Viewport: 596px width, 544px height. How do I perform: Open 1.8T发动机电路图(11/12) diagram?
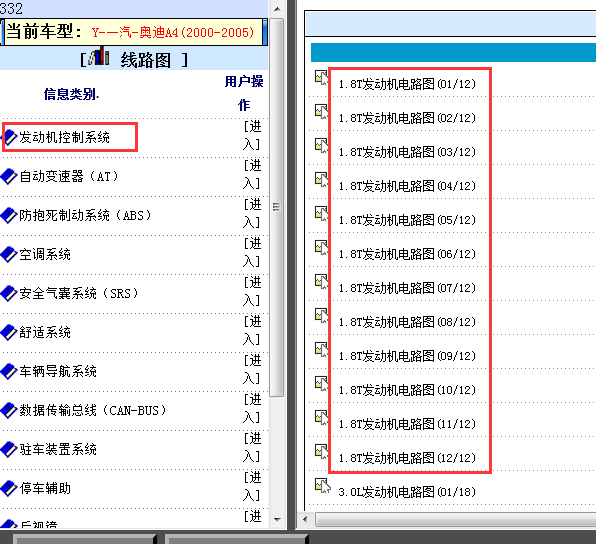pos(407,424)
